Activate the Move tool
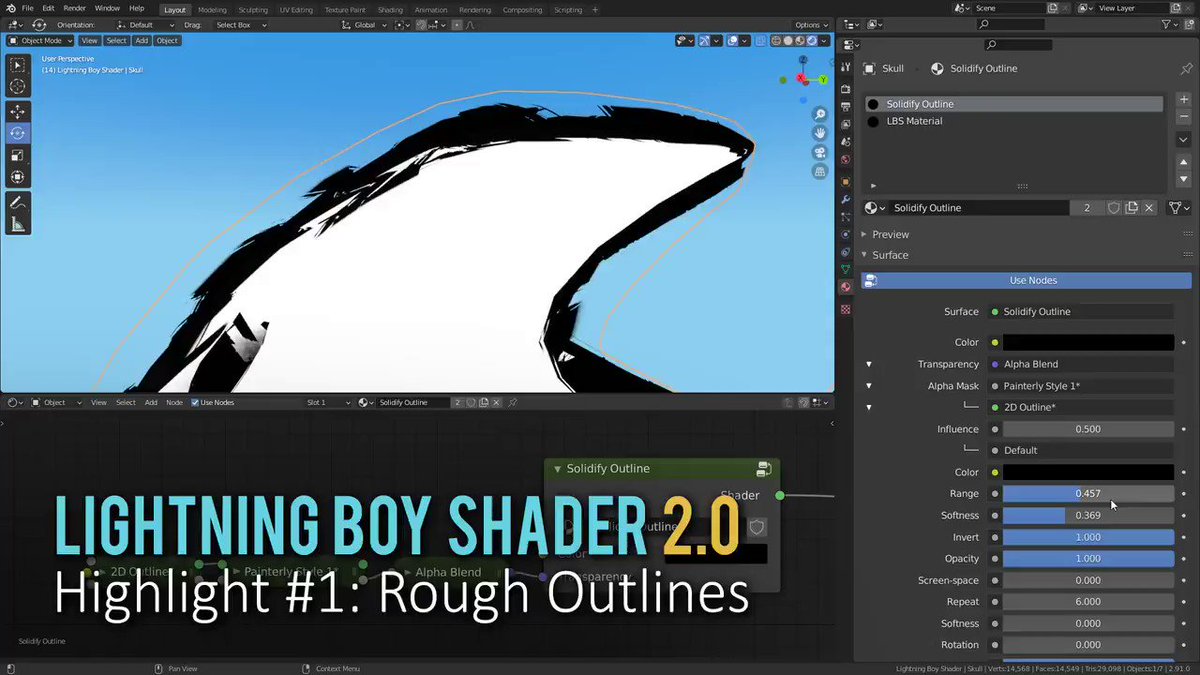Screen dimensions: 1200x675 (x=17, y=112)
